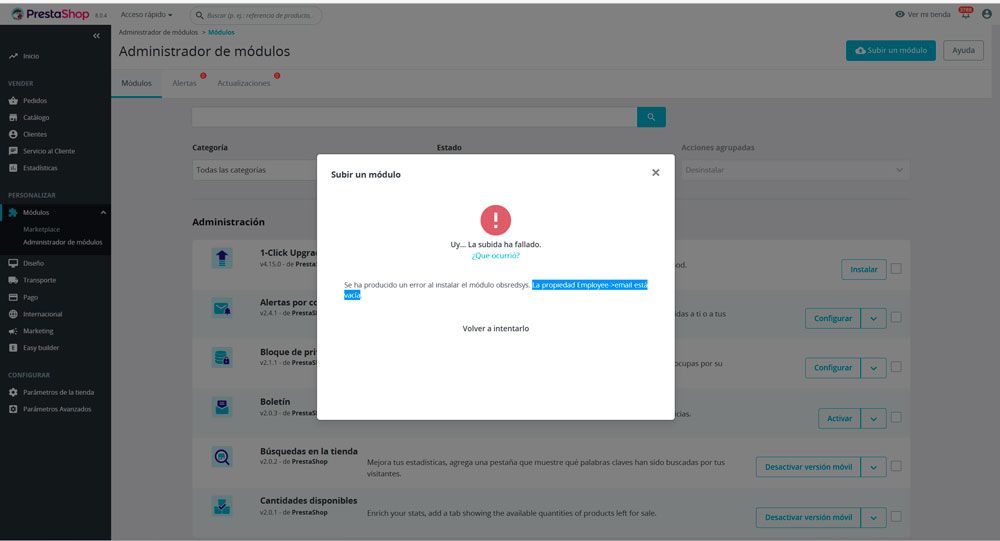Click Configurar for Alertas por correo
The height and width of the screenshot is (541, 1000).
point(833,318)
